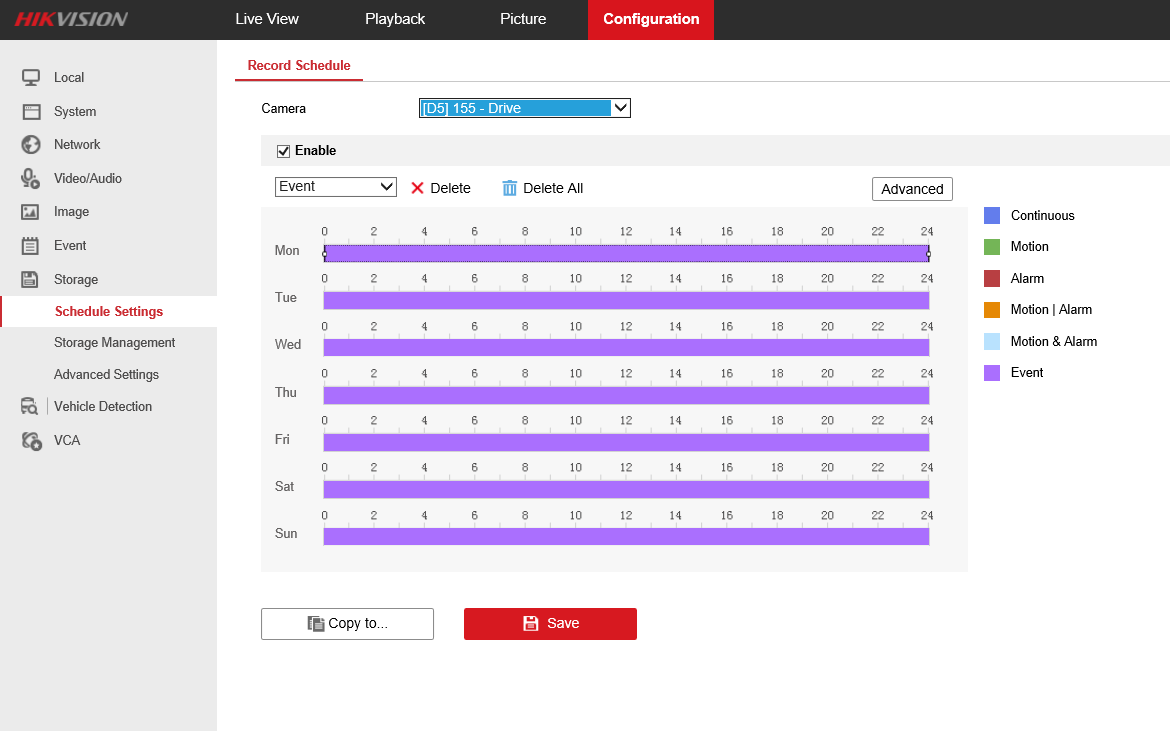The width and height of the screenshot is (1170, 731).
Task: Collapse the Storage menu section
Action: 76,279
